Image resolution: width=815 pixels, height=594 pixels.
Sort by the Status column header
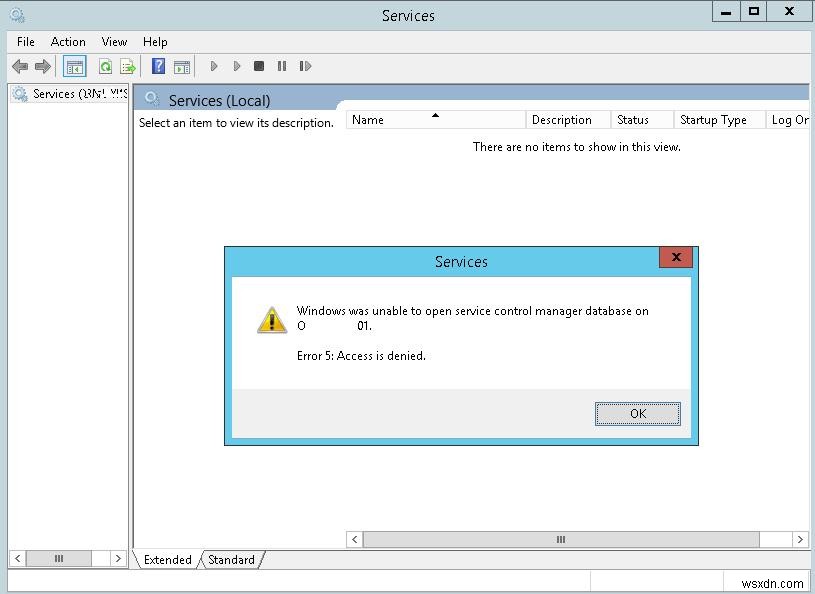coord(642,120)
